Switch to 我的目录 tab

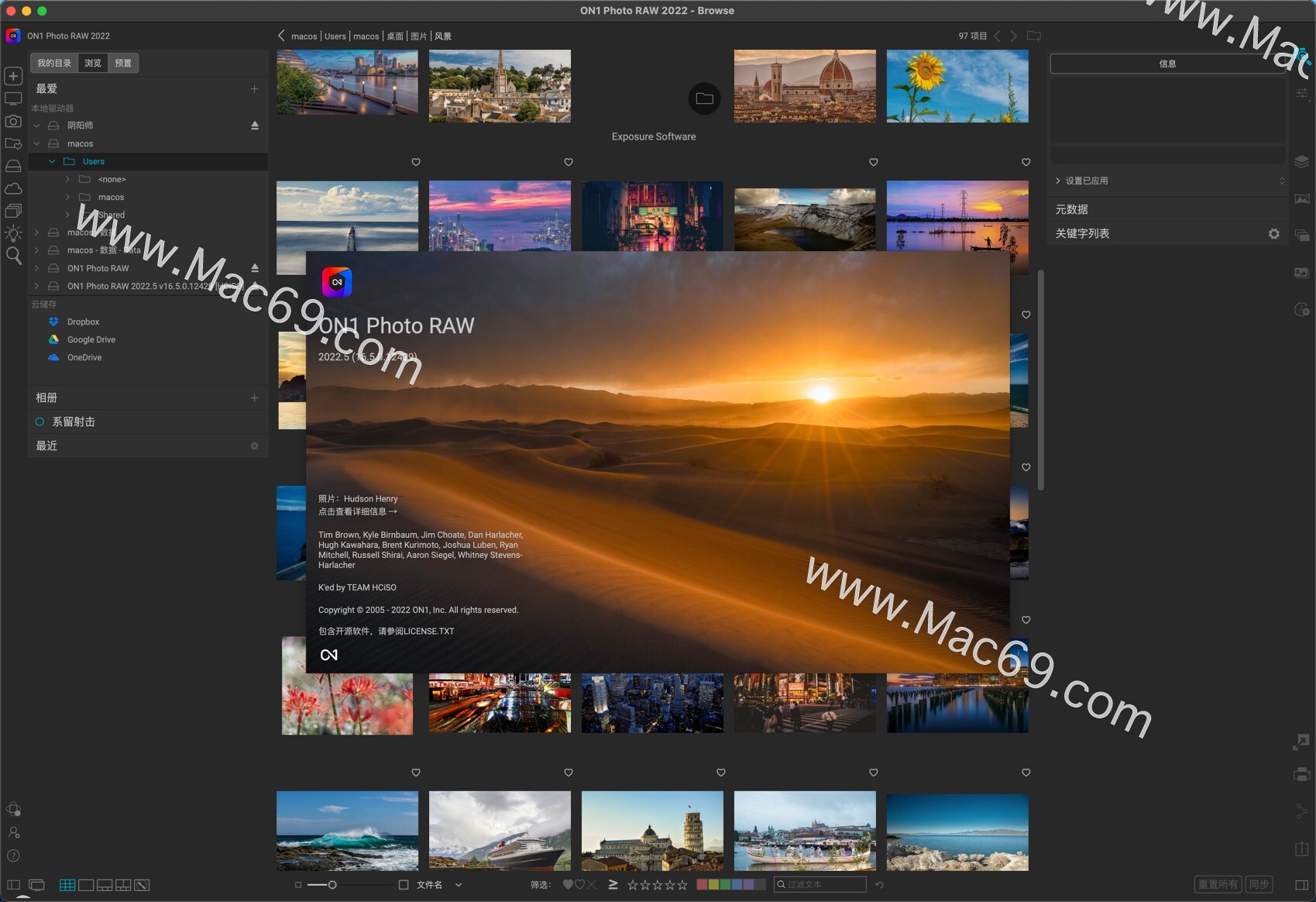tap(54, 63)
